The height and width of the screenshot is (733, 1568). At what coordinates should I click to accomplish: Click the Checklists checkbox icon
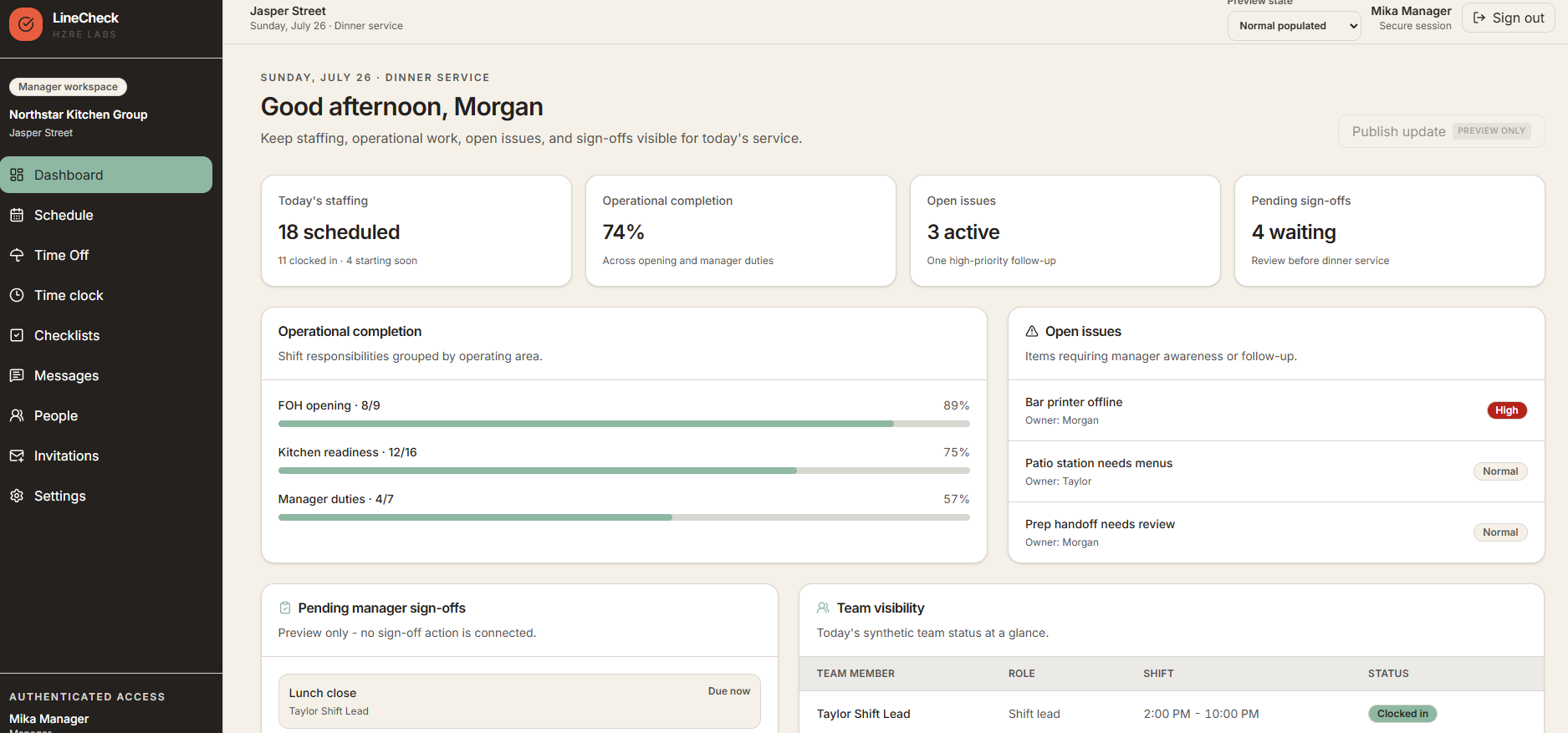tap(17, 335)
